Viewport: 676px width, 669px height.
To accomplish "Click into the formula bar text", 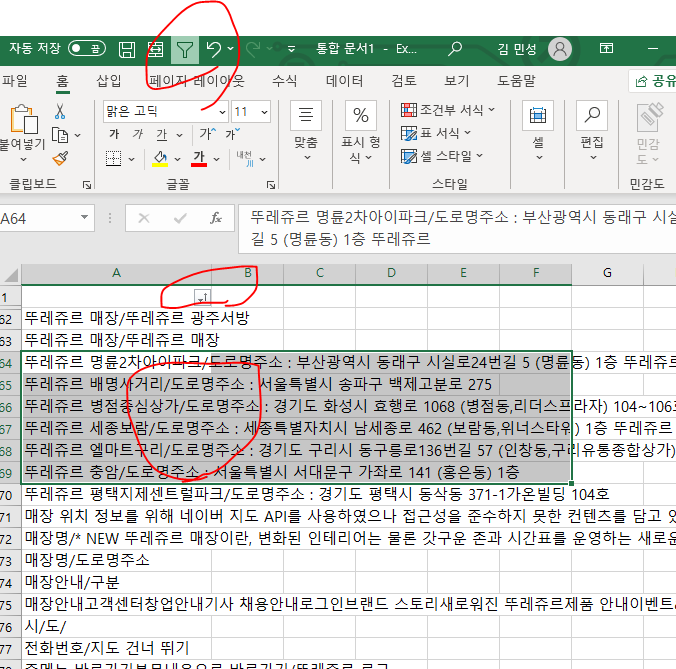I will click(457, 228).
